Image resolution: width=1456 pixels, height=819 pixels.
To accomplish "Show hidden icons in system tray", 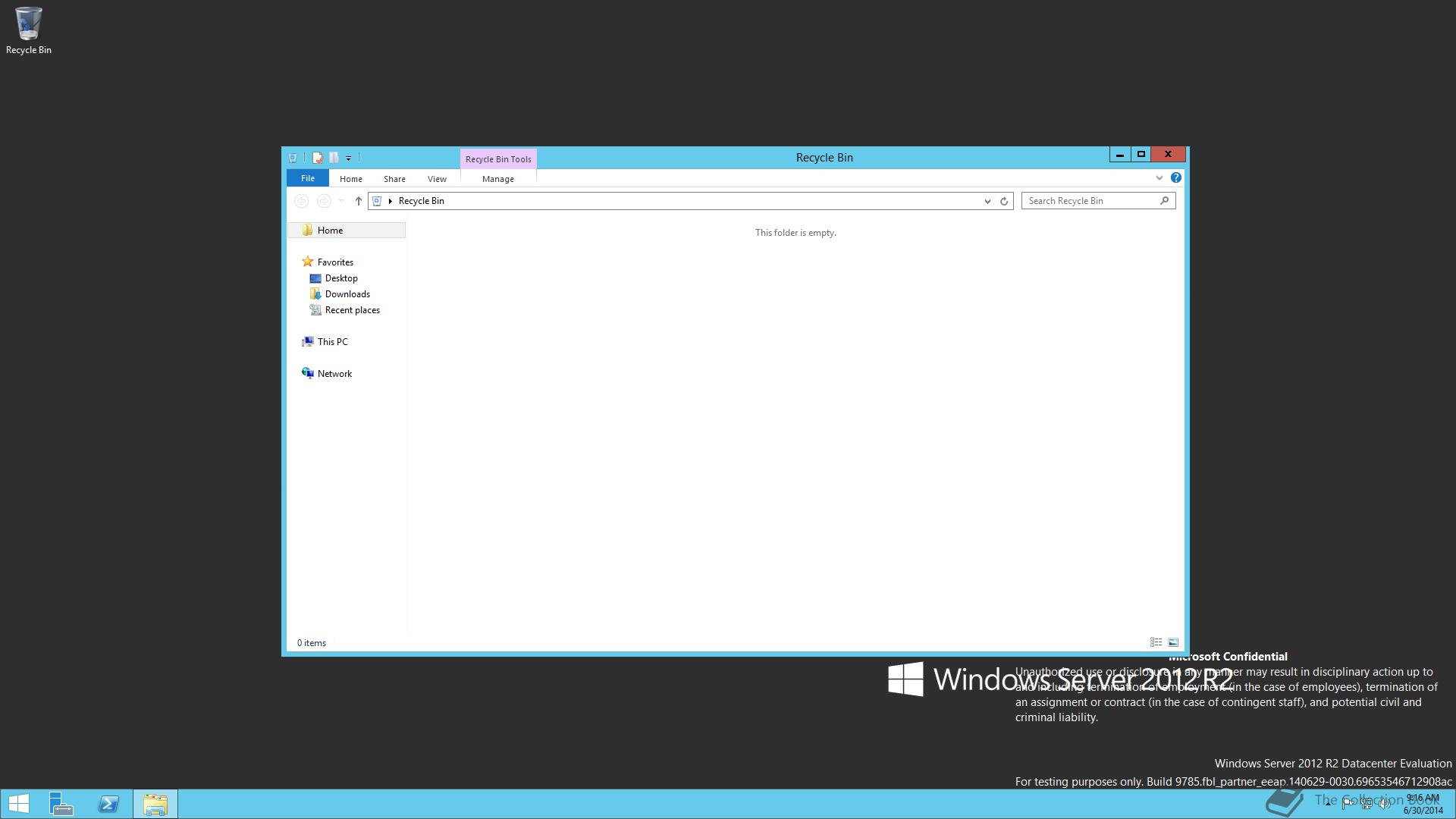I will click(1328, 803).
